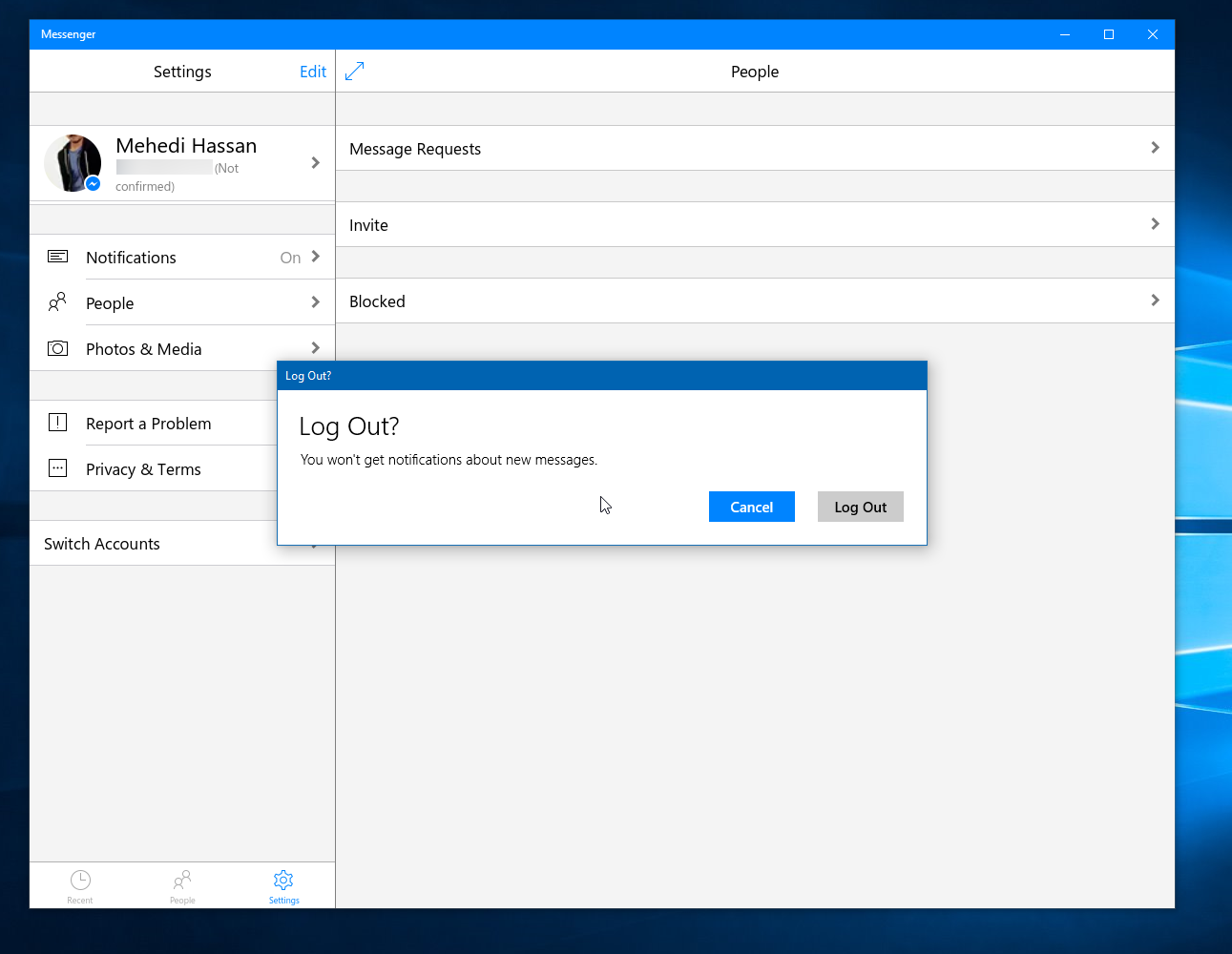Click the Photos & Media camera icon
1232x954 pixels.
coord(57,348)
